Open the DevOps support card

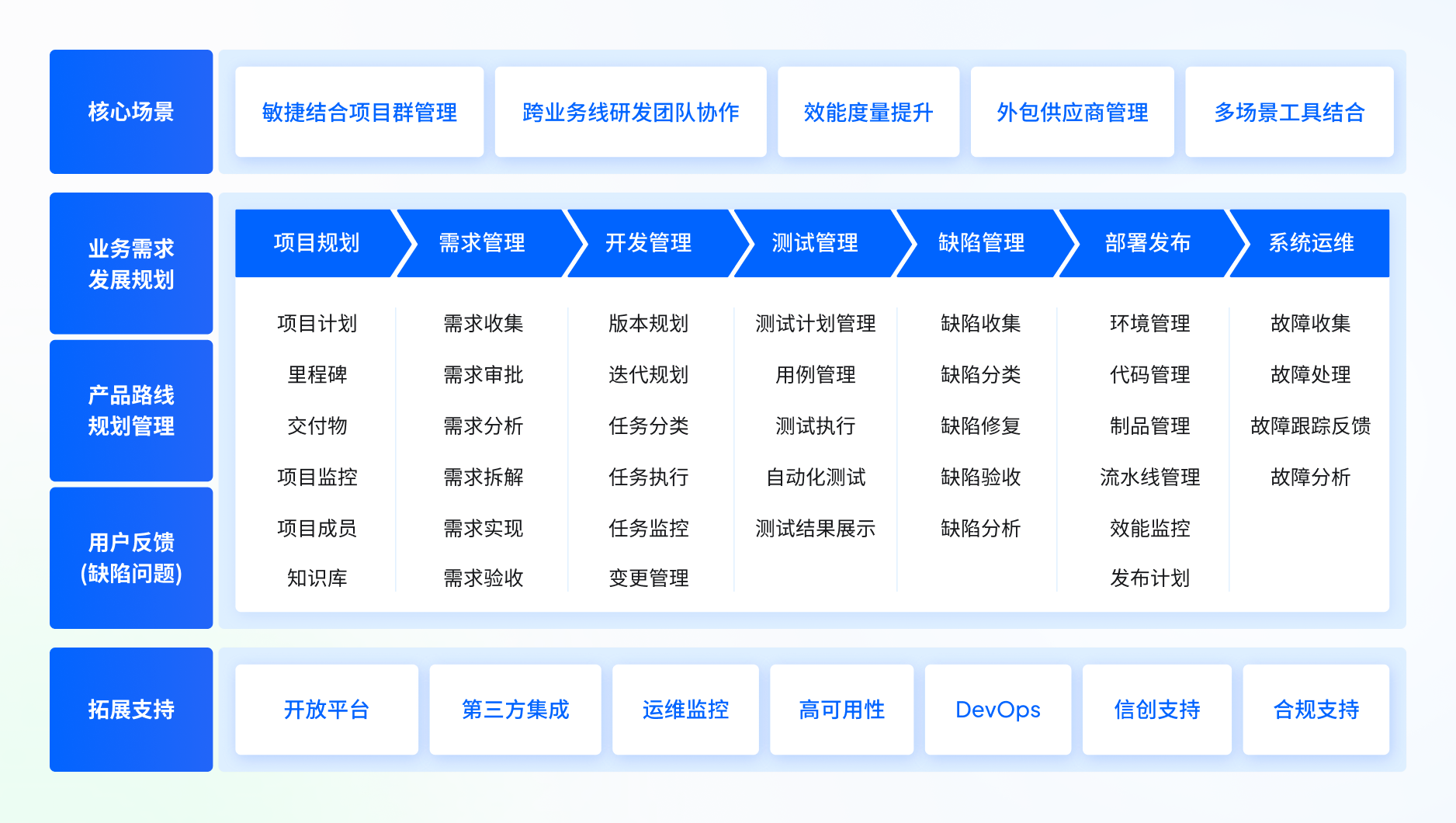(x=997, y=709)
